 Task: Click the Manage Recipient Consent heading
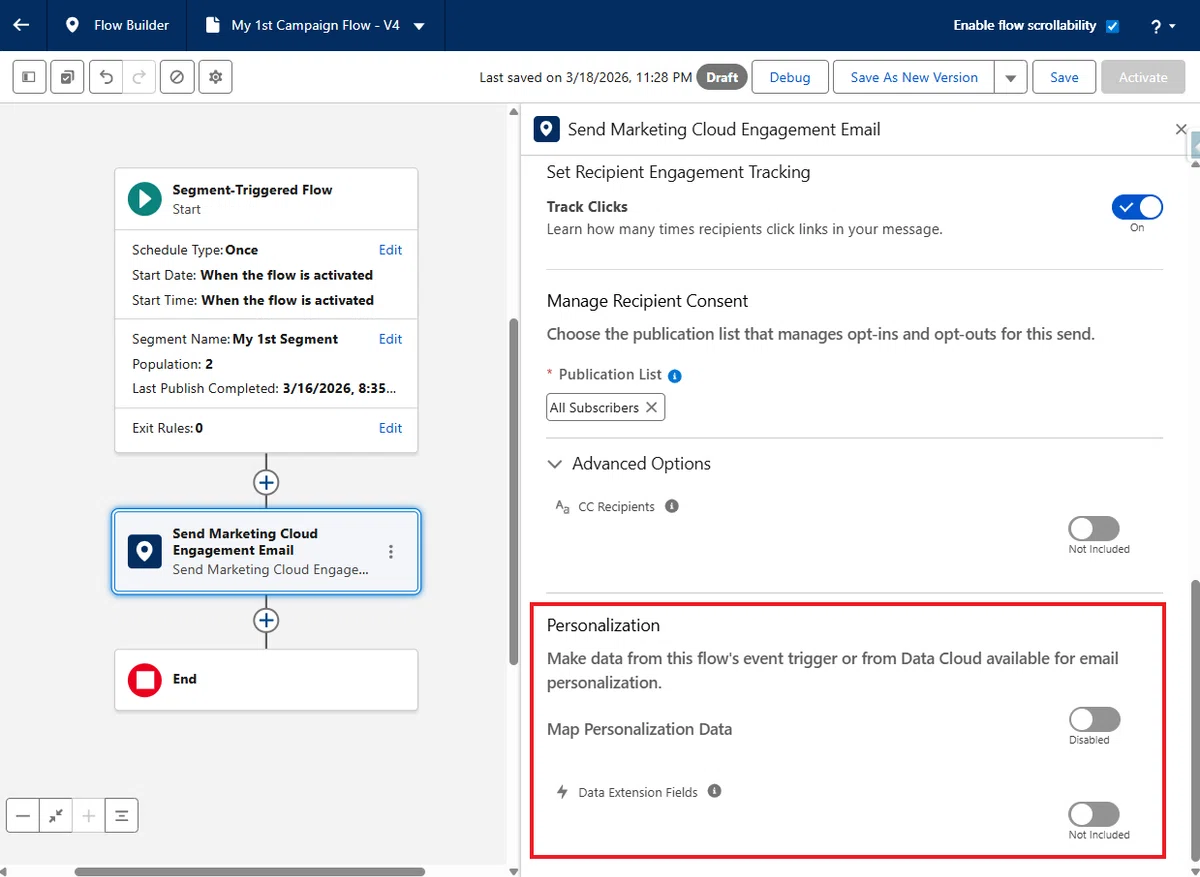tap(647, 301)
